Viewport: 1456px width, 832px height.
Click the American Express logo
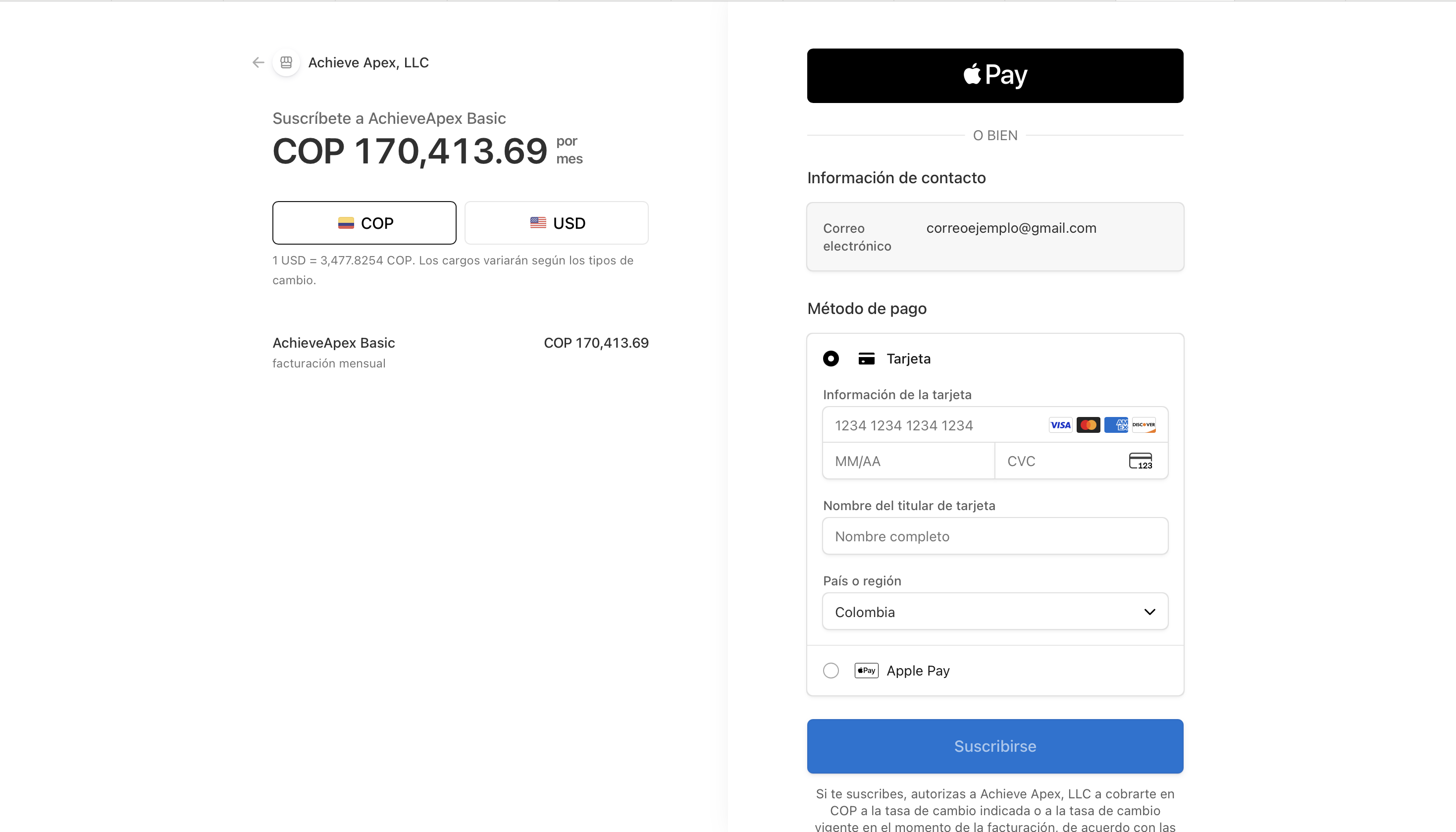[x=1115, y=425]
